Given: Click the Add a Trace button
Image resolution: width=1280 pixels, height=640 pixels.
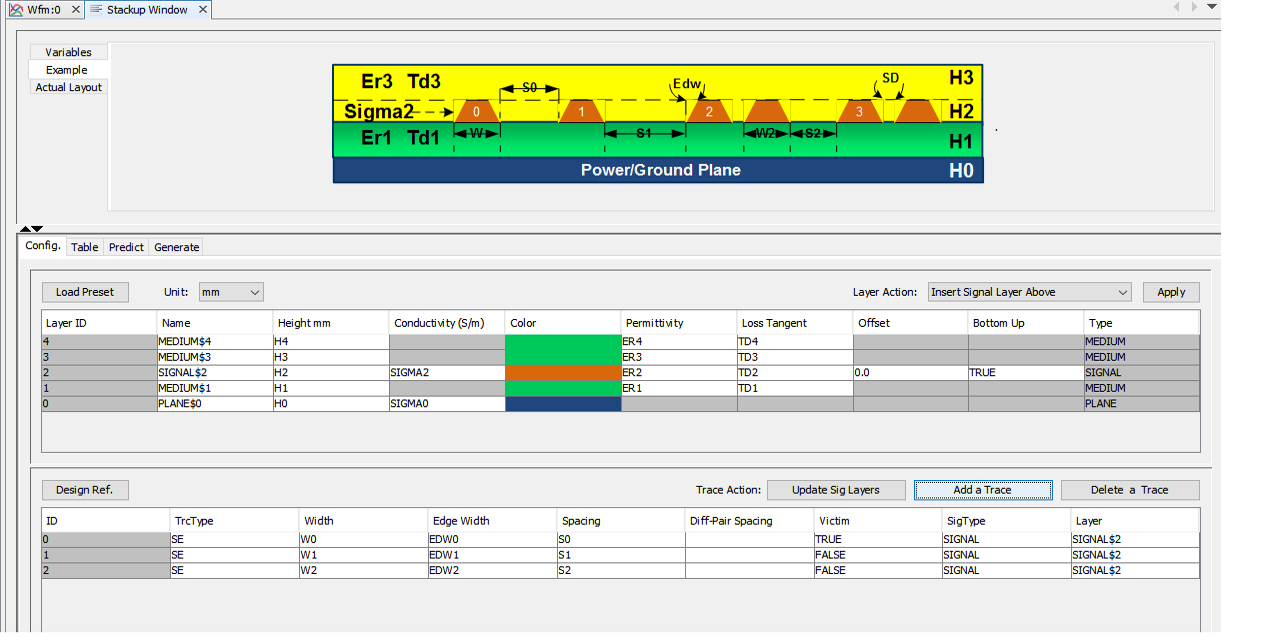Looking at the screenshot, I should pos(982,490).
